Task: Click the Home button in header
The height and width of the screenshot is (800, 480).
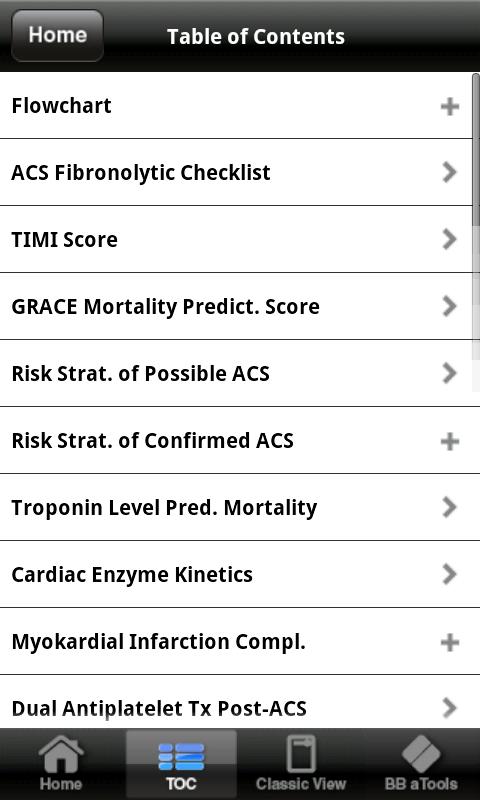Action: 57,35
